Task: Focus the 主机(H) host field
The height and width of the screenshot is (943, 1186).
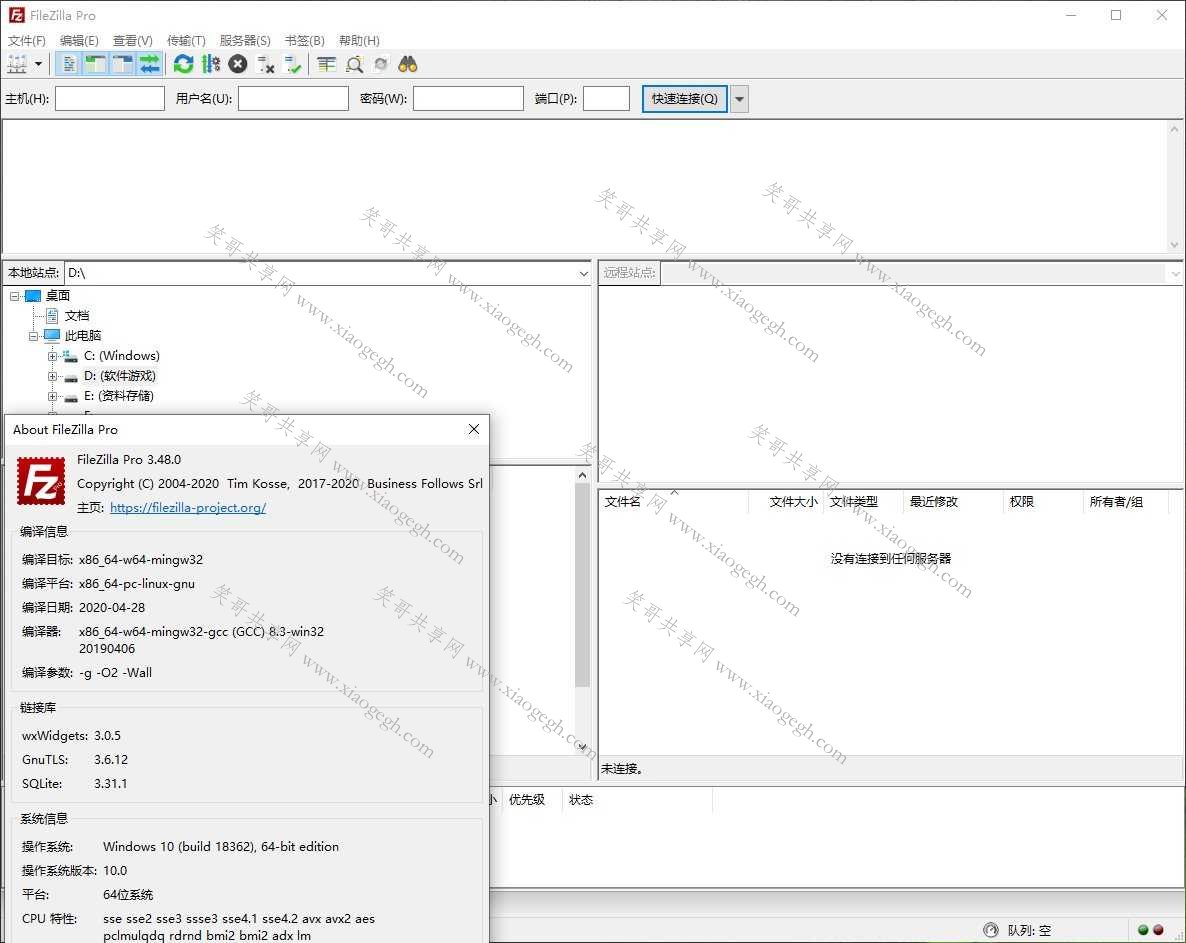Action: click(110, 98)
